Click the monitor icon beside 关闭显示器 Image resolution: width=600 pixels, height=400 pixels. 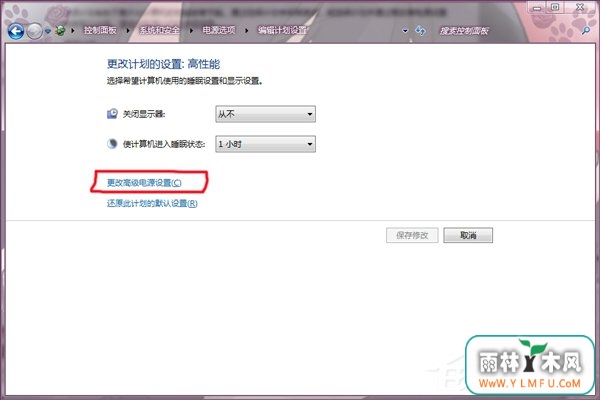point(112,114)
